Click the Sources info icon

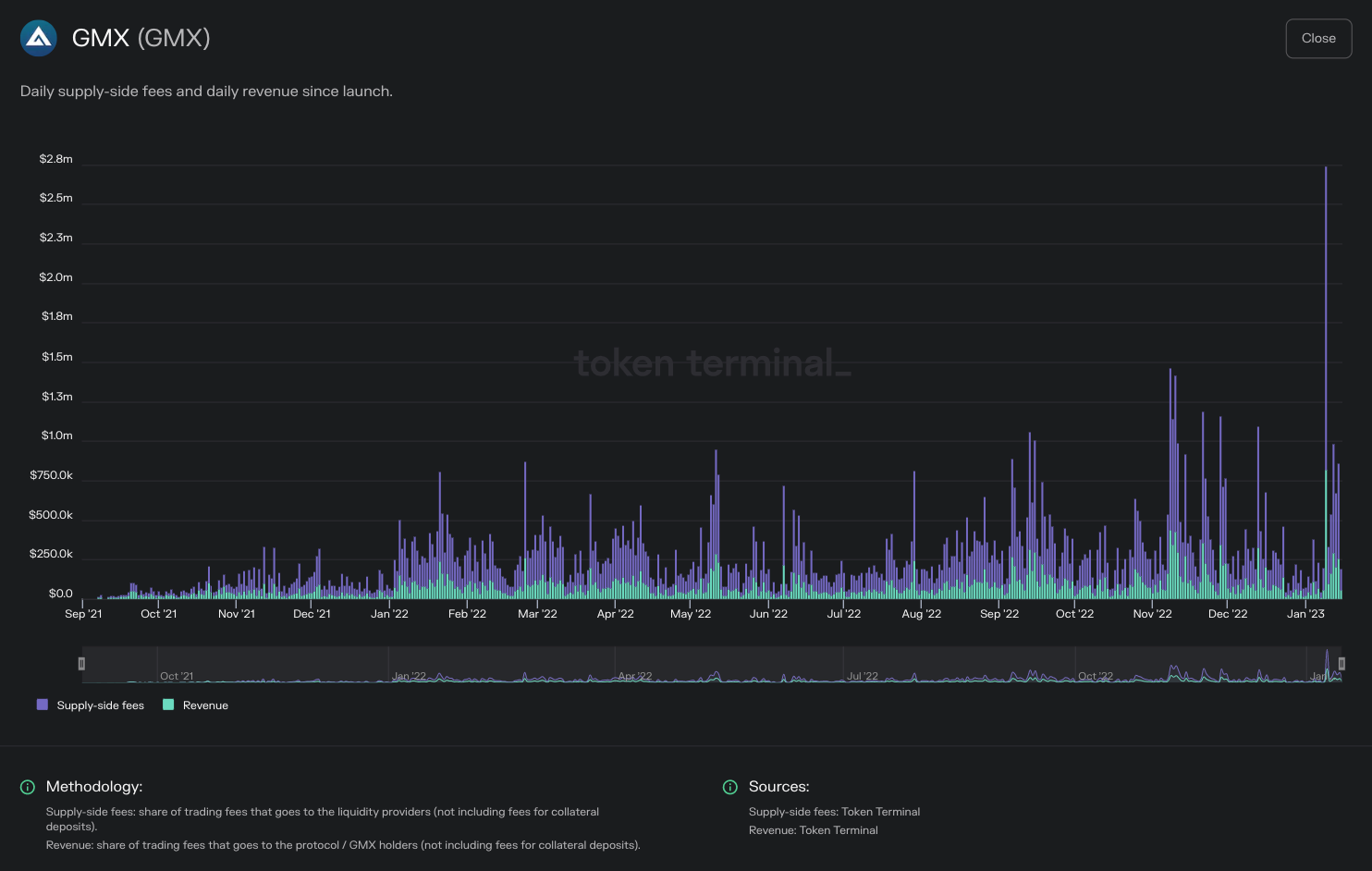(x=729, y=787)
